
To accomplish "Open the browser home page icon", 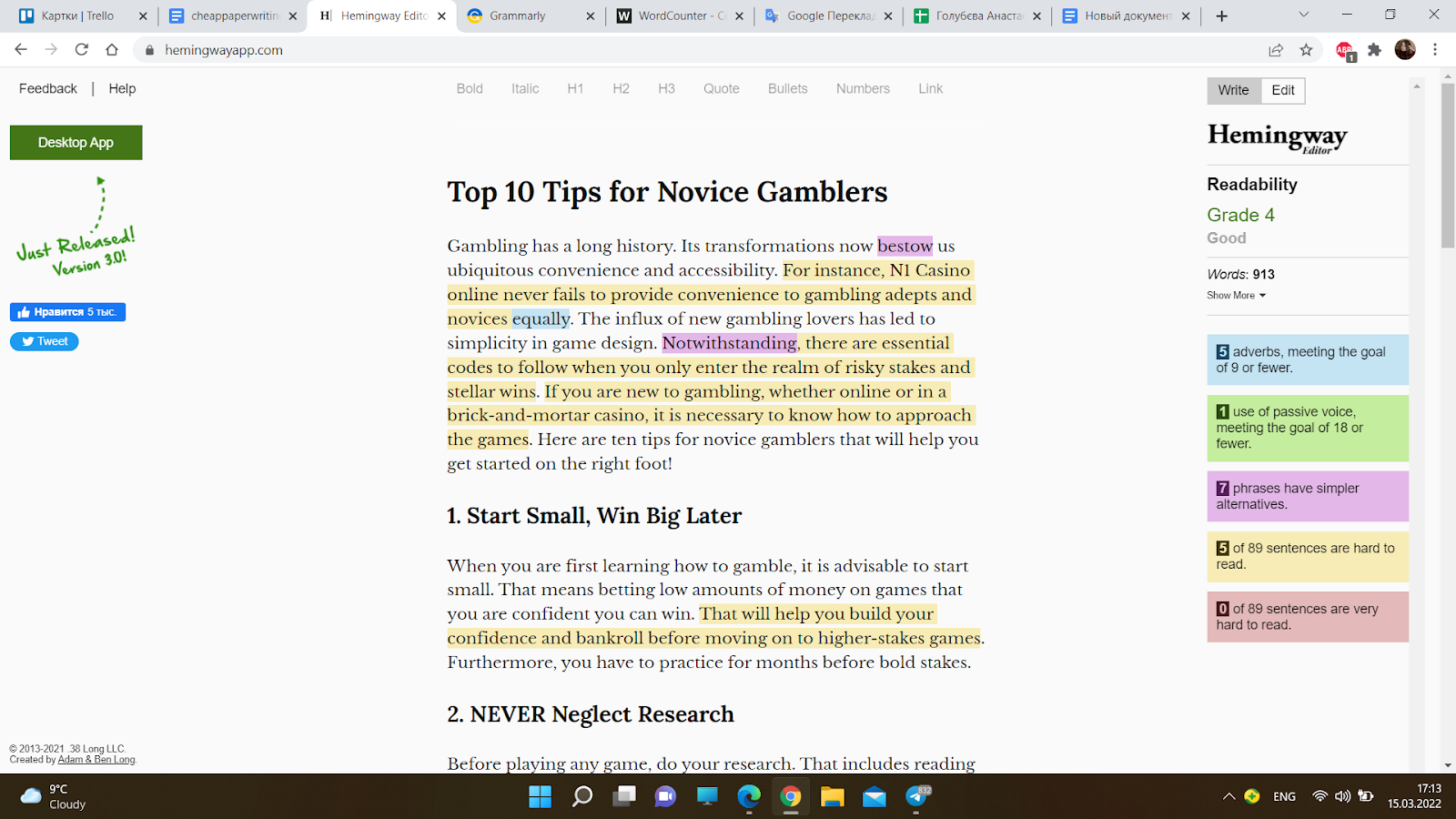I will pos(112,50).
